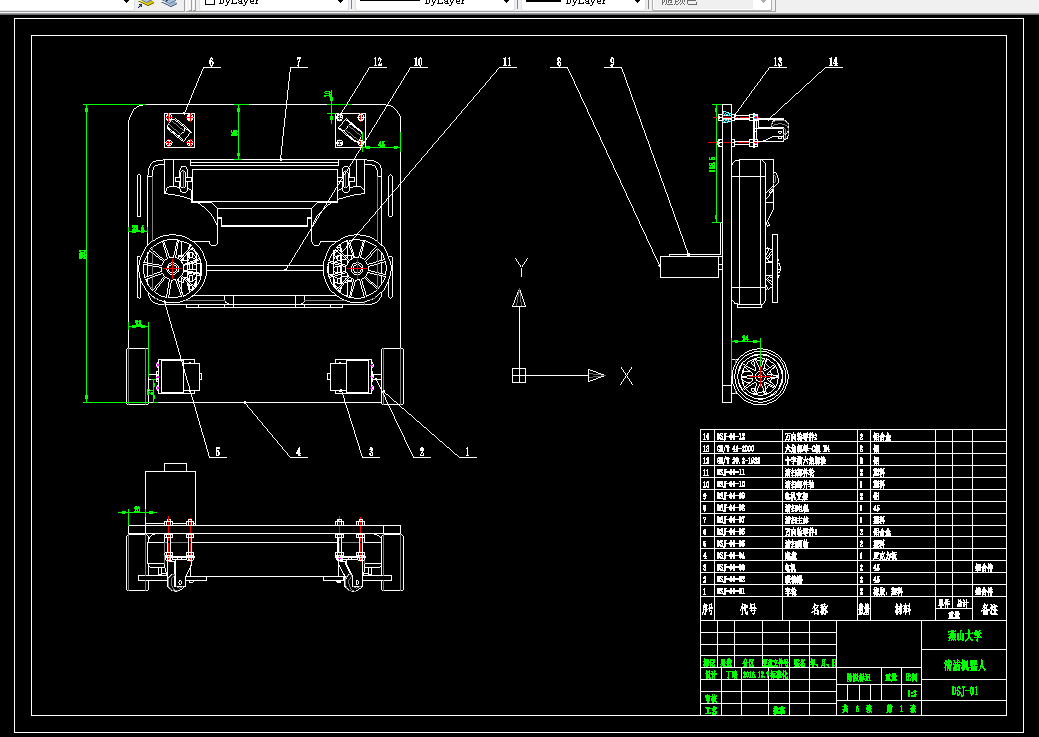This screenshot has width=1039, height=737.
Task: Click the left brush wheel hub in top view
Action: click(x=173, y=268)
